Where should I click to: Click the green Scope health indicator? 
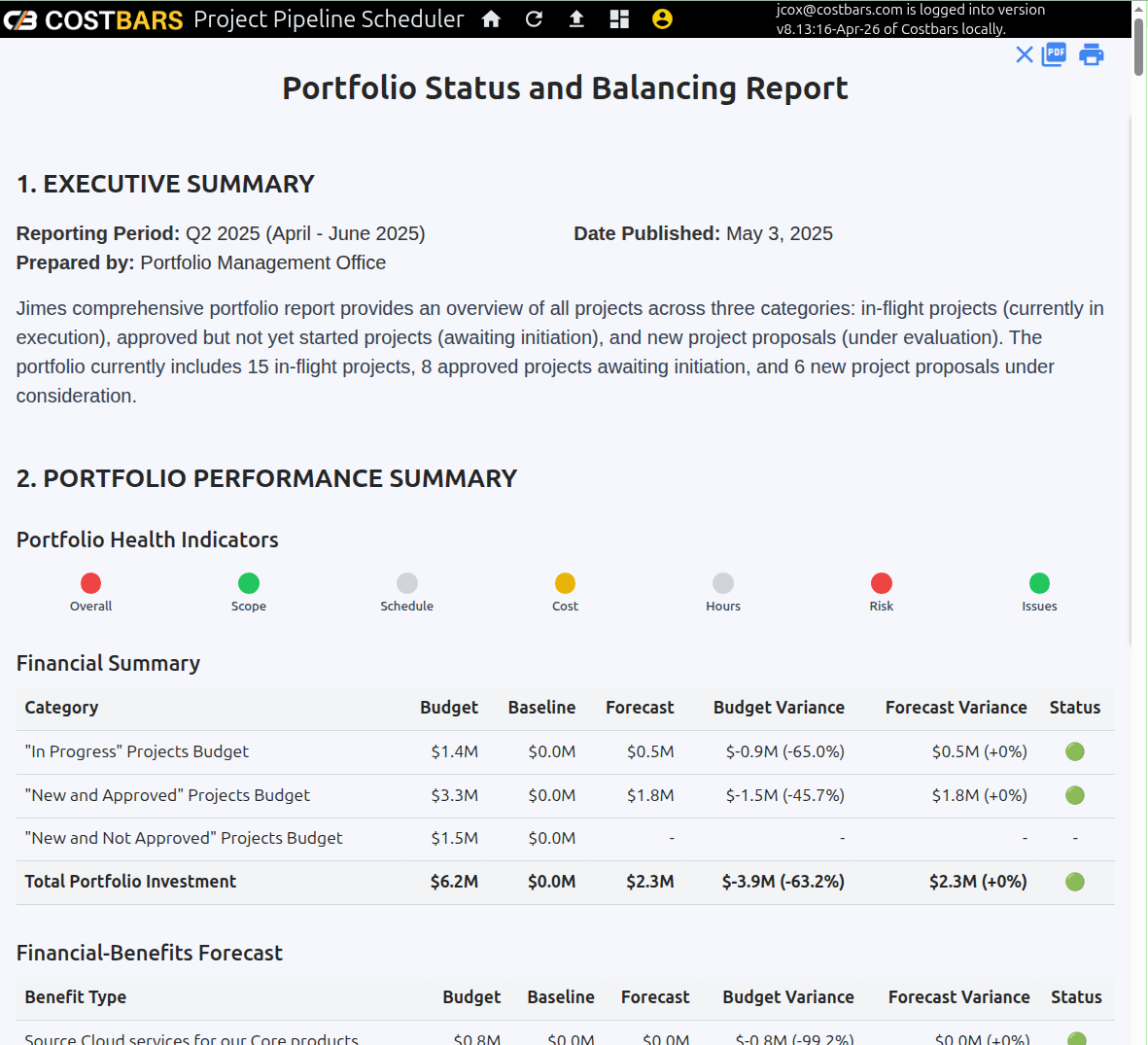click(x=249, y=583)
